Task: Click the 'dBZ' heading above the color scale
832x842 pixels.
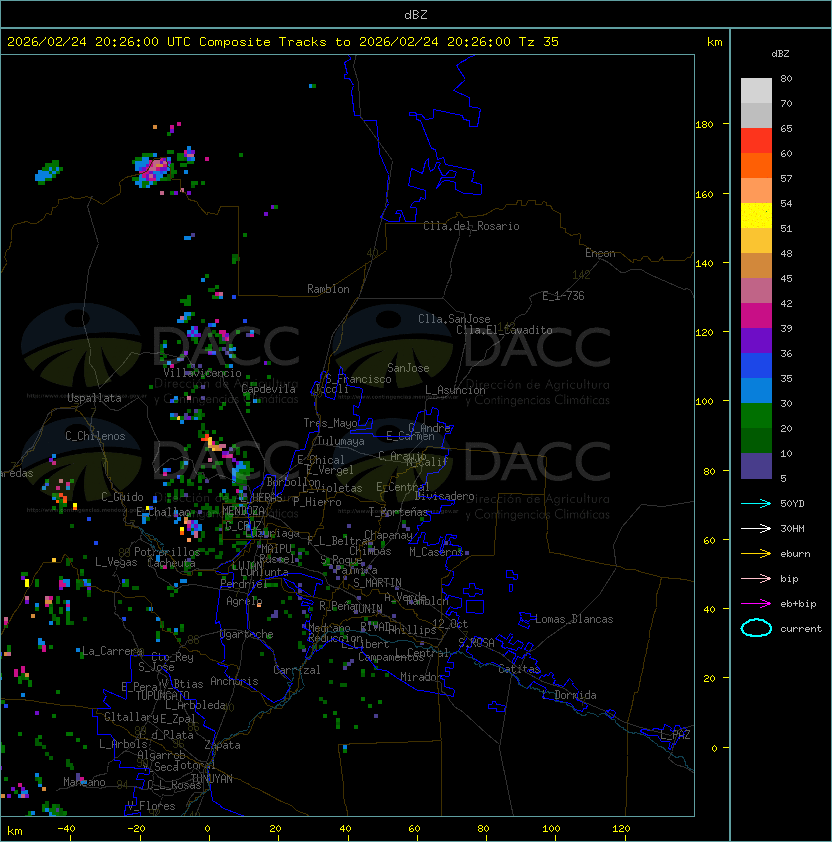Action: (x=780, y=54)
